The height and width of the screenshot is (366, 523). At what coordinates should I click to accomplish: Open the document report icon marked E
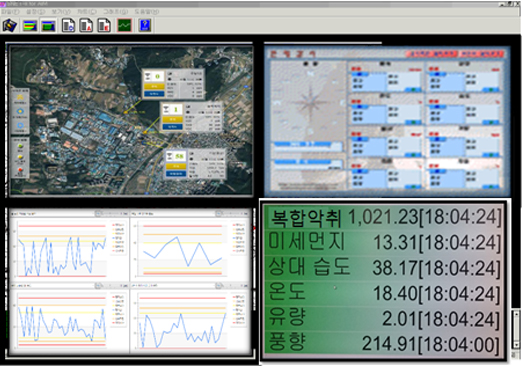click(x=104, y=25)
